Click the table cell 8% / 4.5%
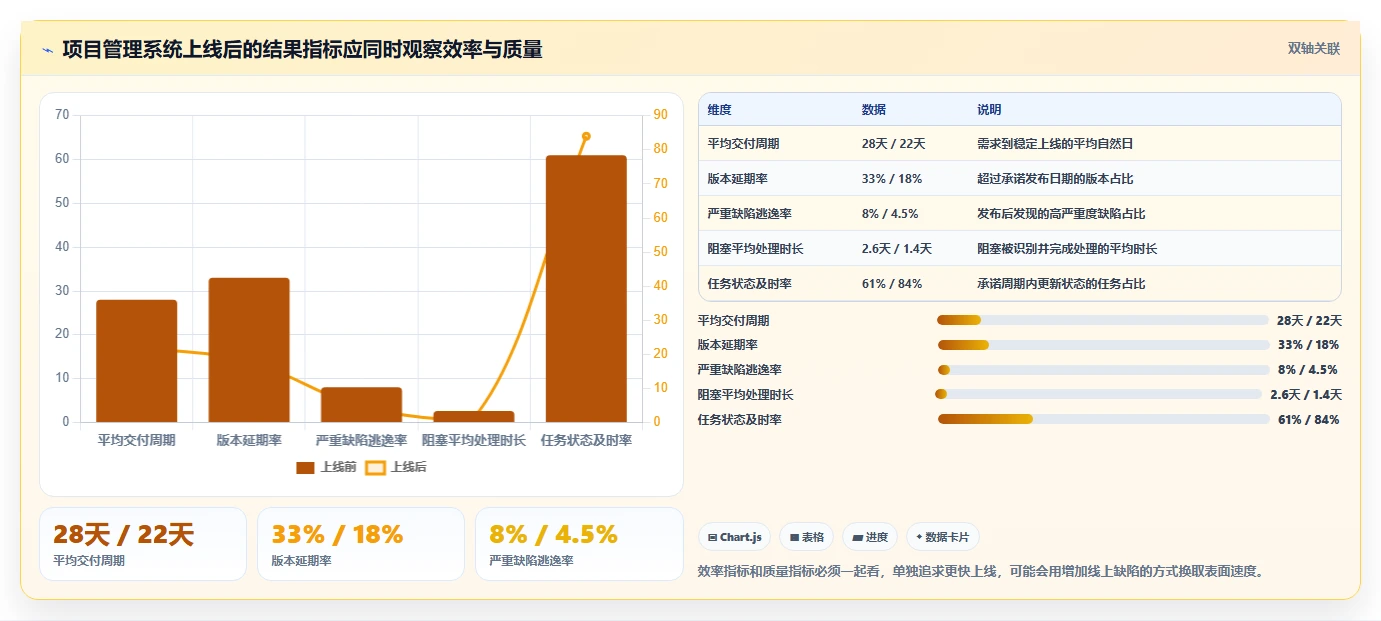The image size is (1381, 621). point(889,214)
